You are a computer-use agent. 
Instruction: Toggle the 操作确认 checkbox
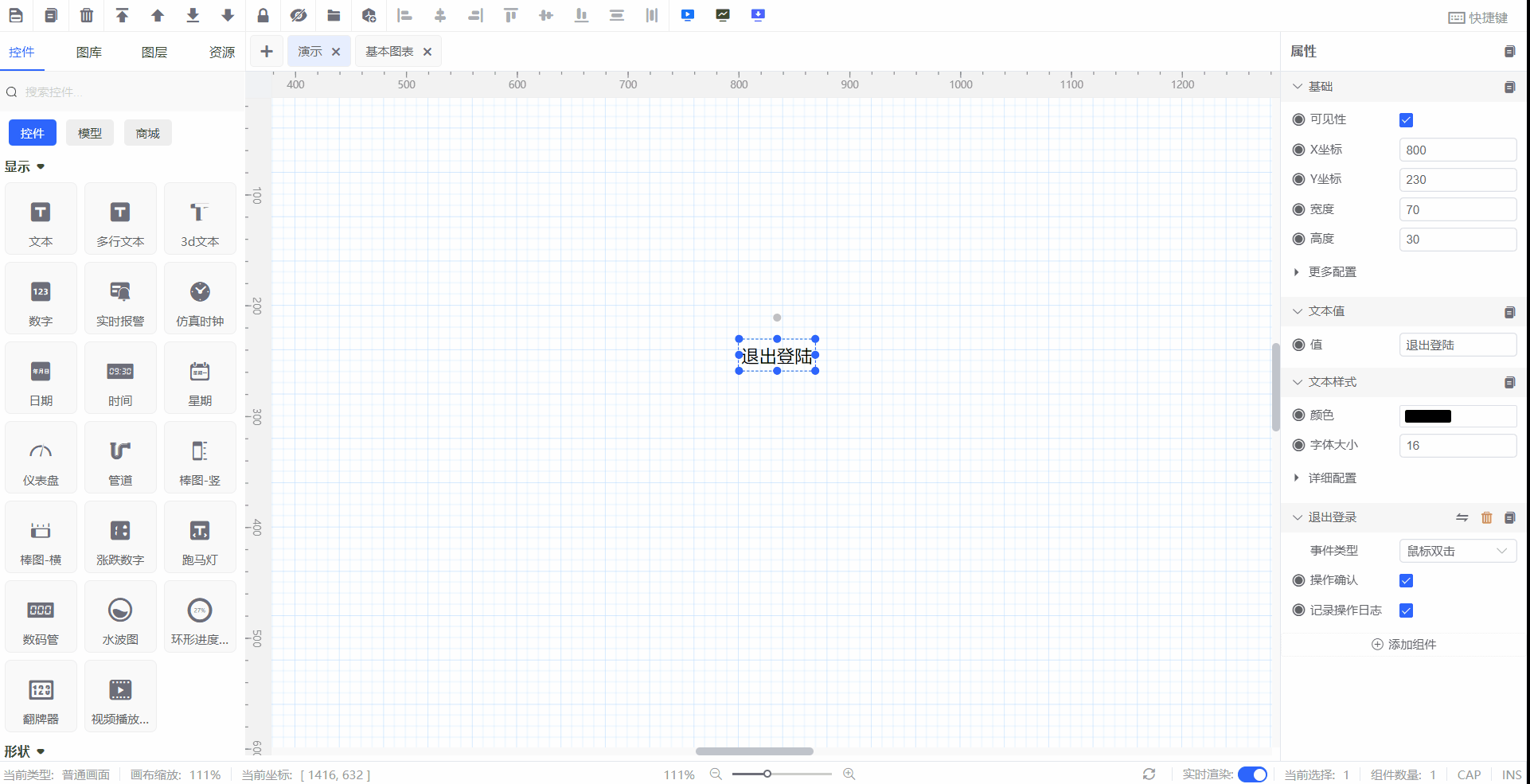(1406, 581)
